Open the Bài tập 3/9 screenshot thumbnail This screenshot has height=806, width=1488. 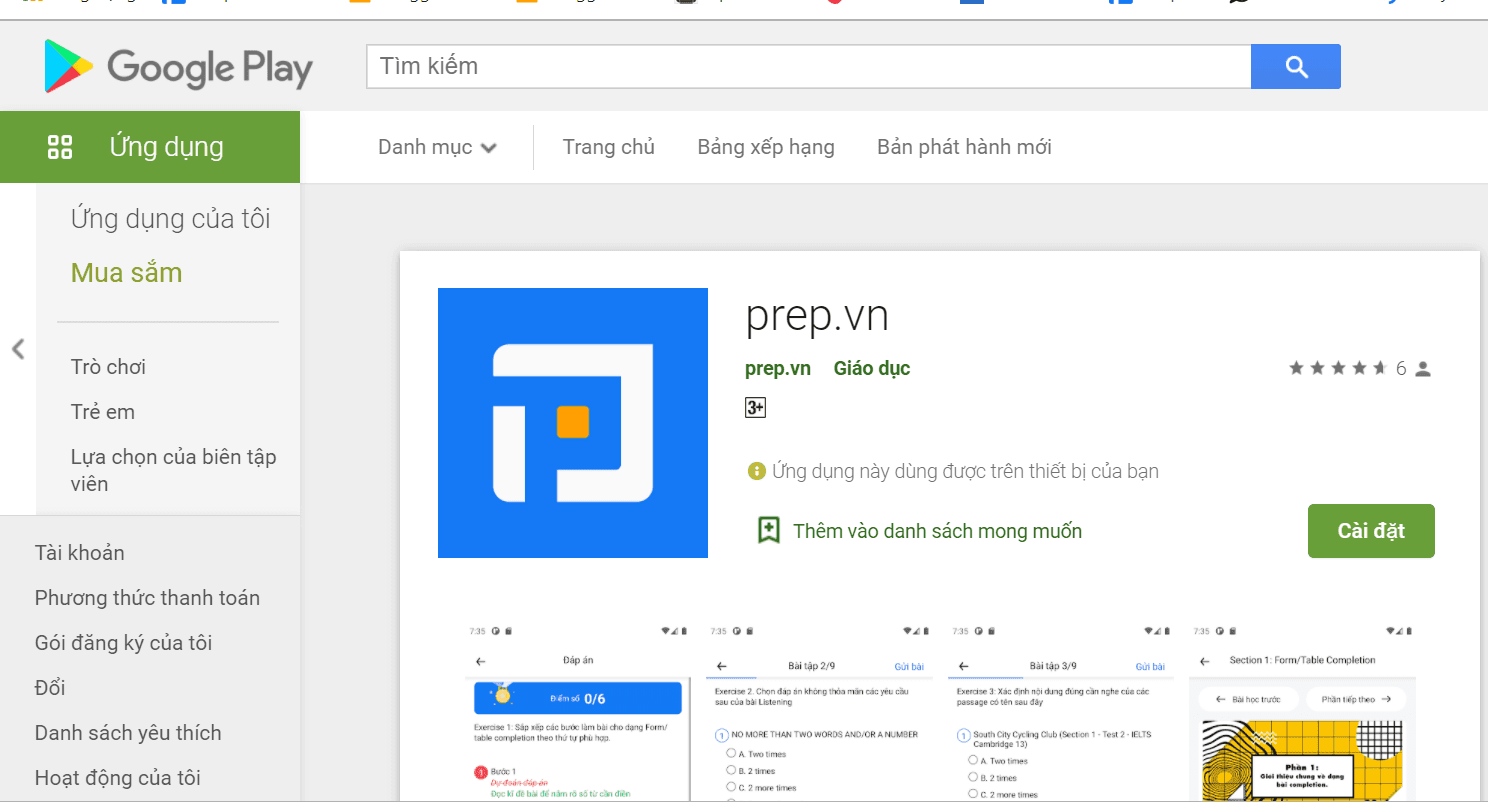point(1061,712)
